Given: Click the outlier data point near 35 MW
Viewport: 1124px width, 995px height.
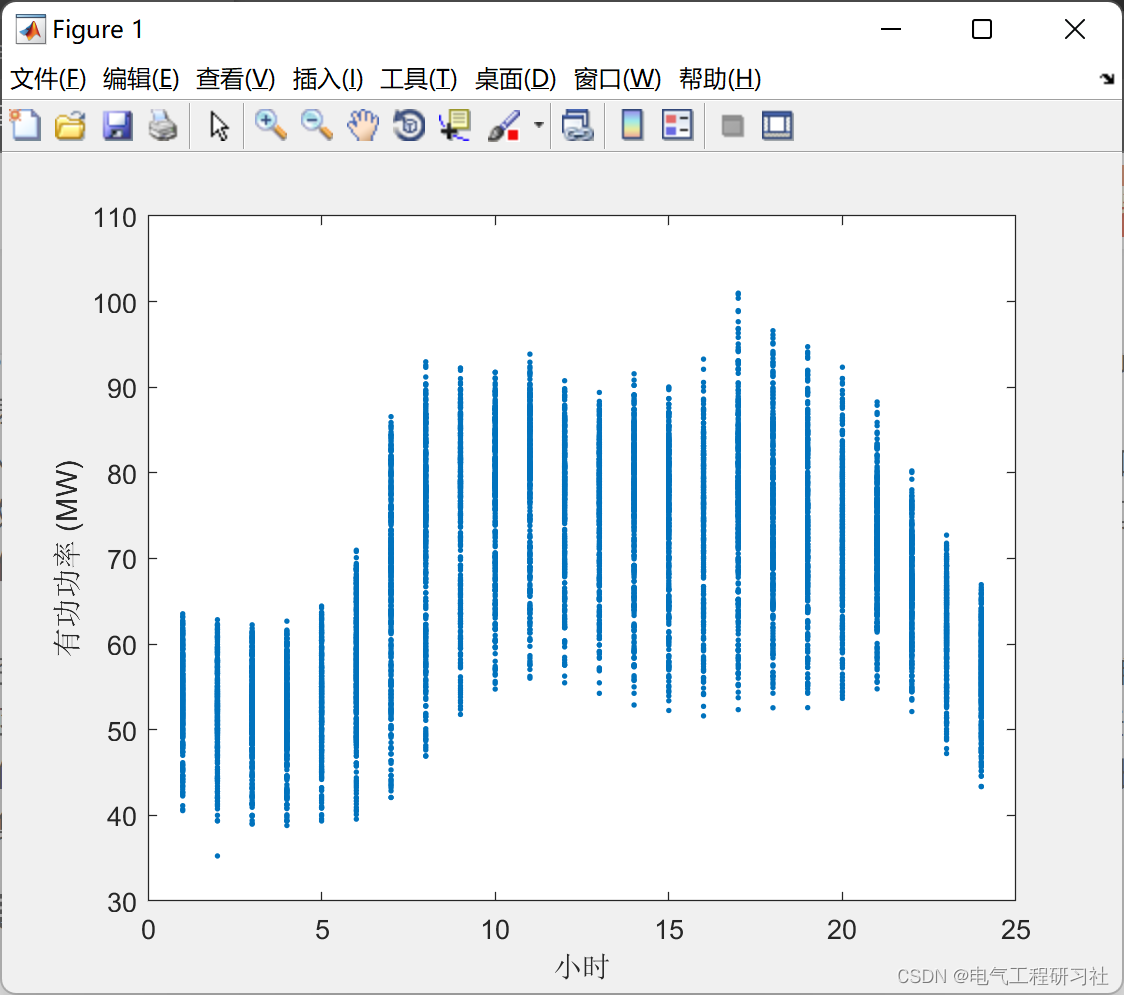Looking at the screenshot, I should point(217,856).
